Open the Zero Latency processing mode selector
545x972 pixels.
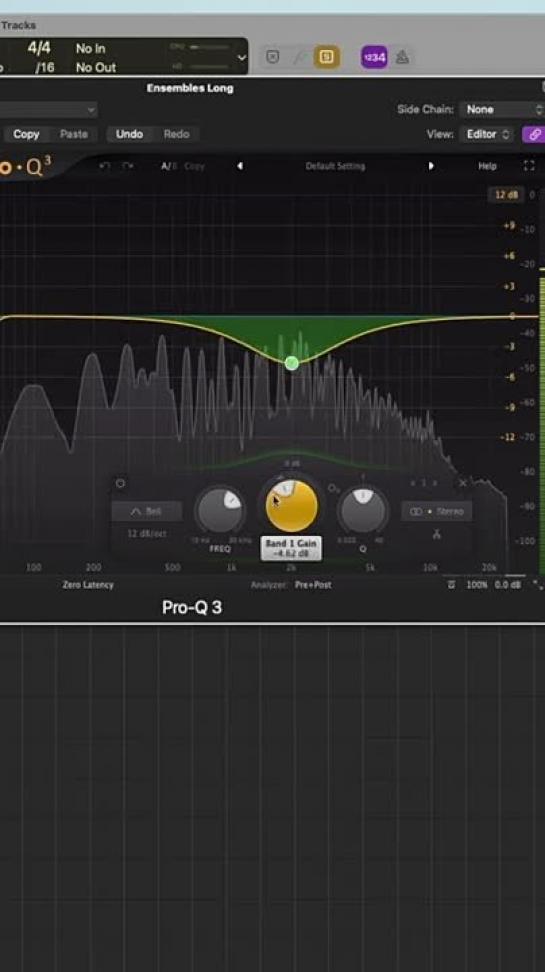click(x=88, y=585)
